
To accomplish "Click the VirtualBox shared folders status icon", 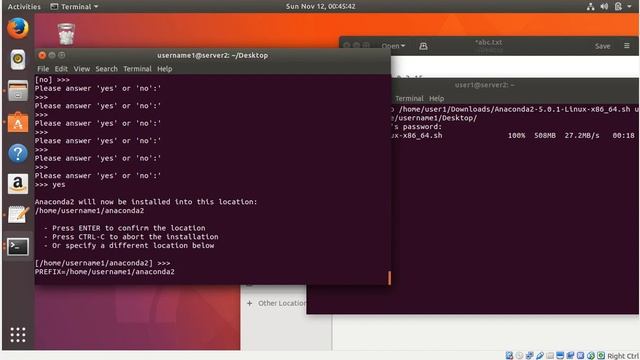I will 550,356.
